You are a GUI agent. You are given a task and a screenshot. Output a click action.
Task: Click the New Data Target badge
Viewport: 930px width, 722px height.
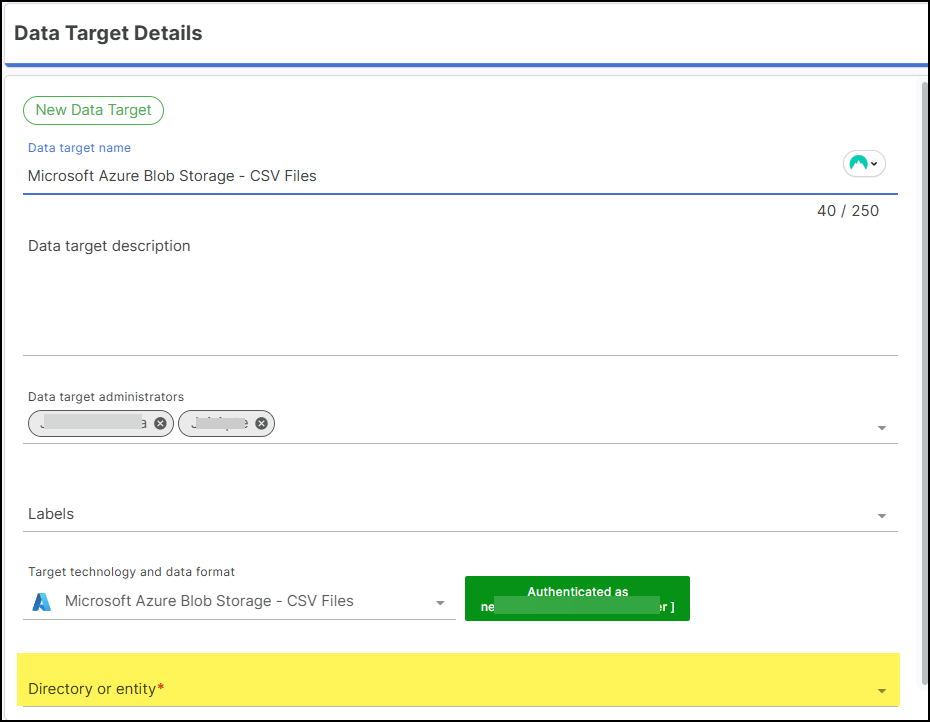pyautogui.click(x=93, y=110)
